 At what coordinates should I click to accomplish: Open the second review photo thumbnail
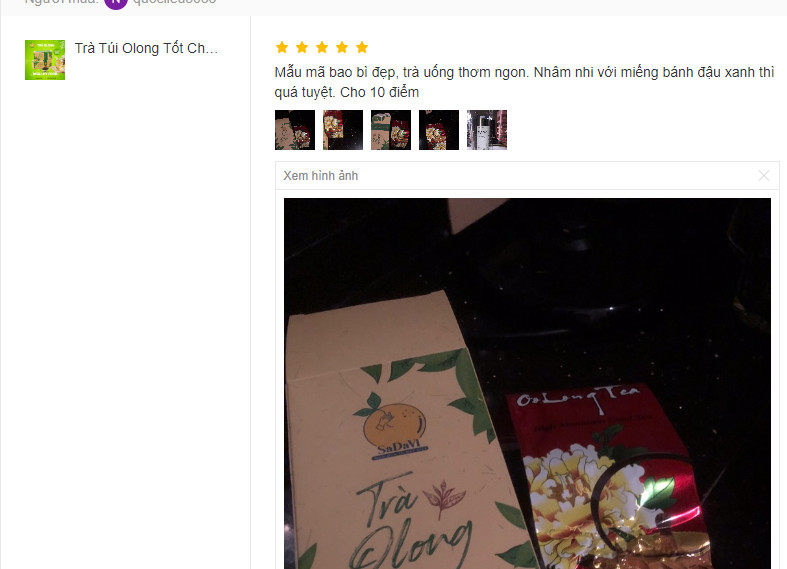pyautogui.click(x=343, y=130)
